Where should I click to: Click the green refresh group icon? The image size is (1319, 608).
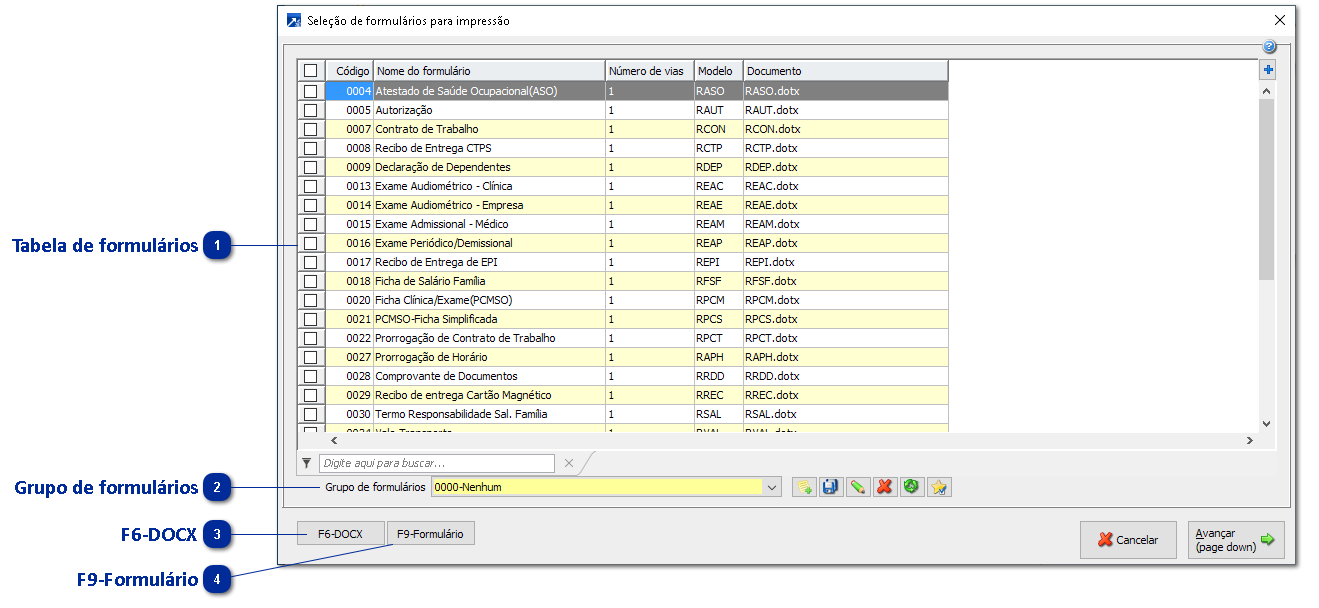911,487
